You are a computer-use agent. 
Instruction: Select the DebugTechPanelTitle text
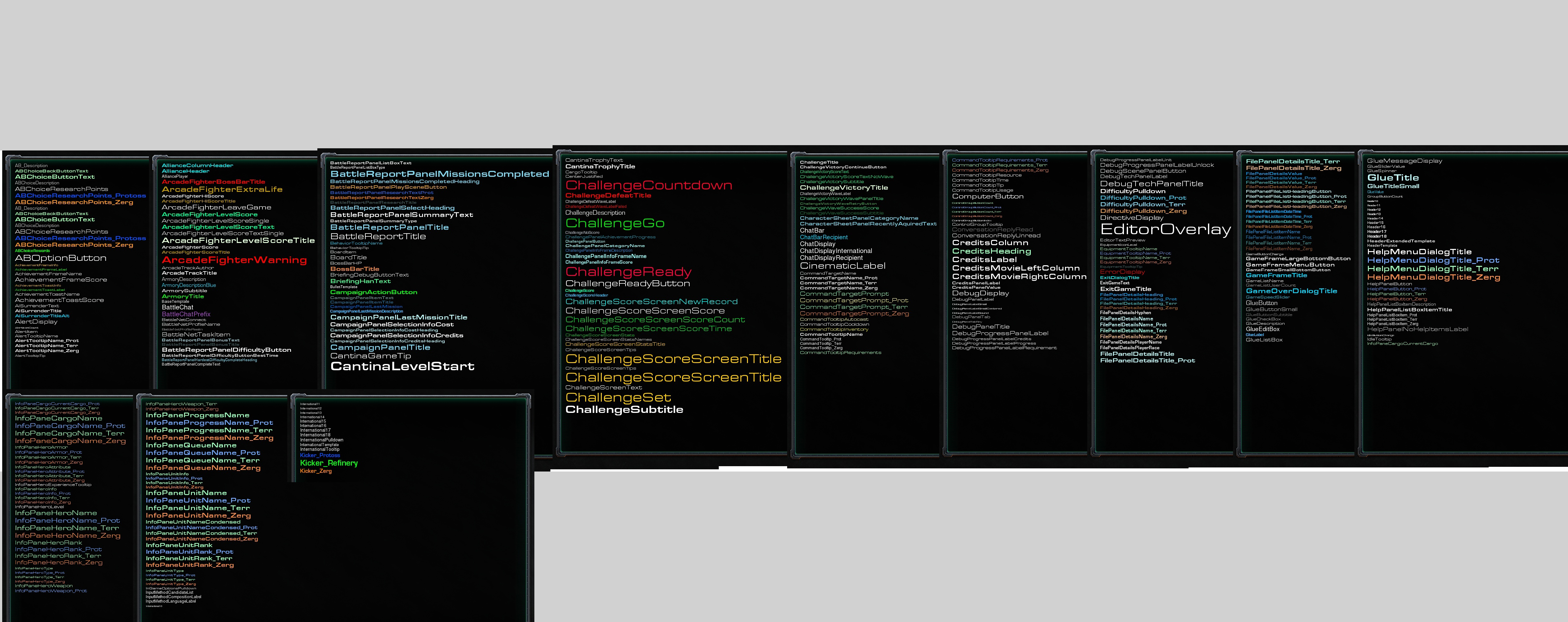click(x=1151, y=184)
